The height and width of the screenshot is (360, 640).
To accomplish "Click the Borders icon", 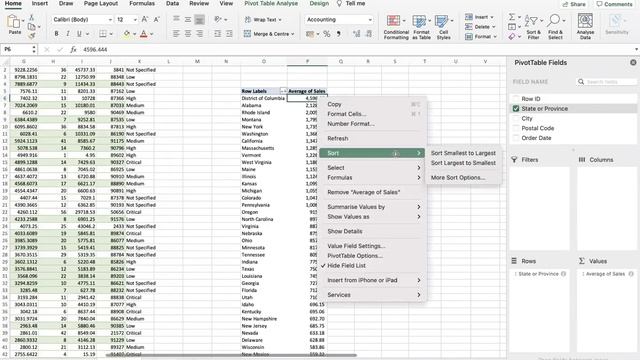I will tap(103, 34).
